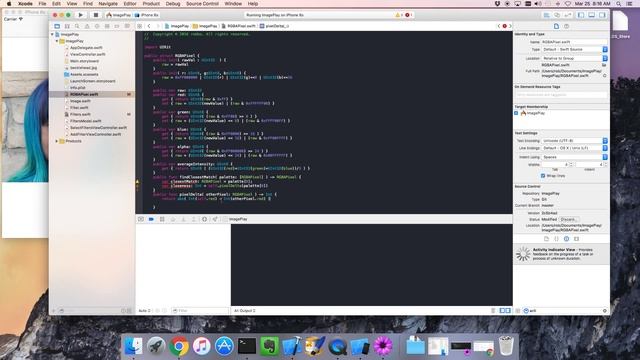Clear console with the trash icon

coord(493,311)
